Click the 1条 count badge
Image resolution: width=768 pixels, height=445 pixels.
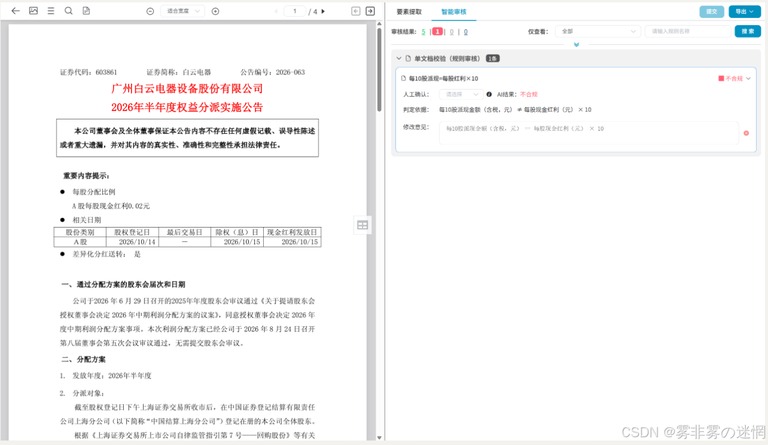[x=492, y=58]
